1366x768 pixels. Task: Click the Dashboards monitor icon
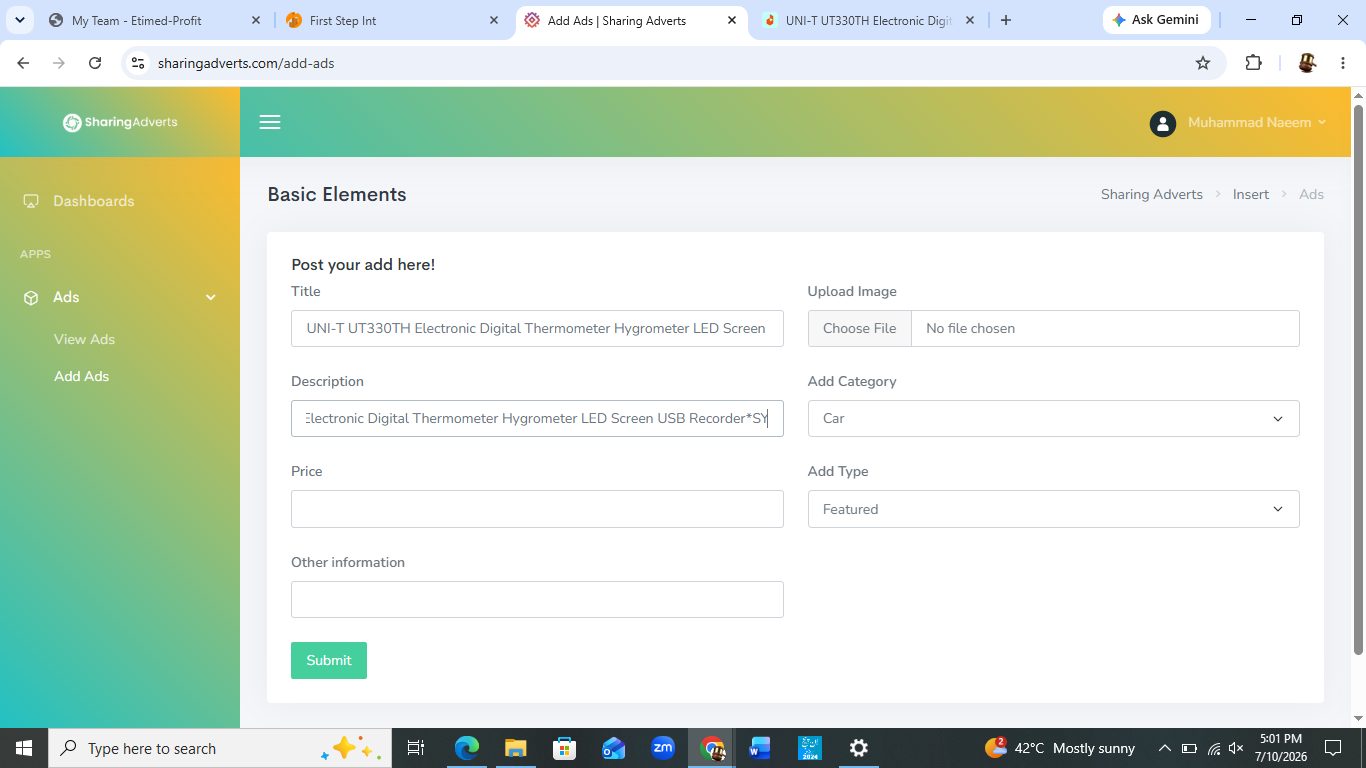click(x=31, y=201)
